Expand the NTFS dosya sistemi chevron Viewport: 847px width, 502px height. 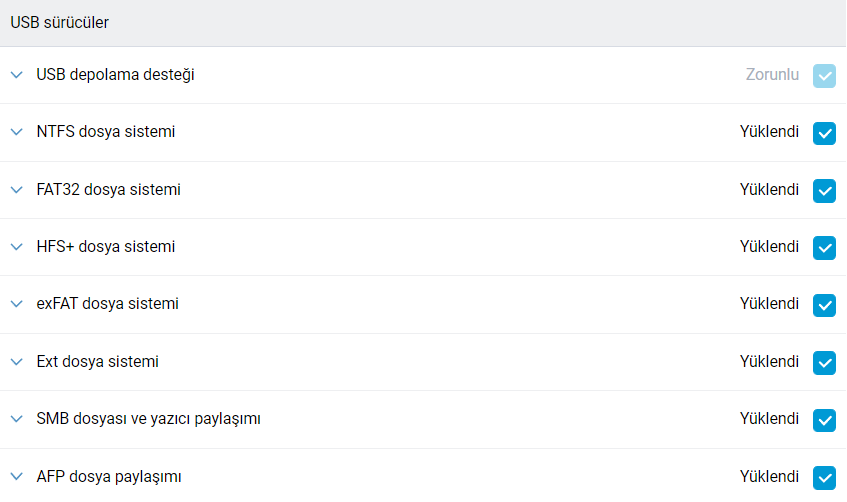pyautogui.click(x=16, y=132)
